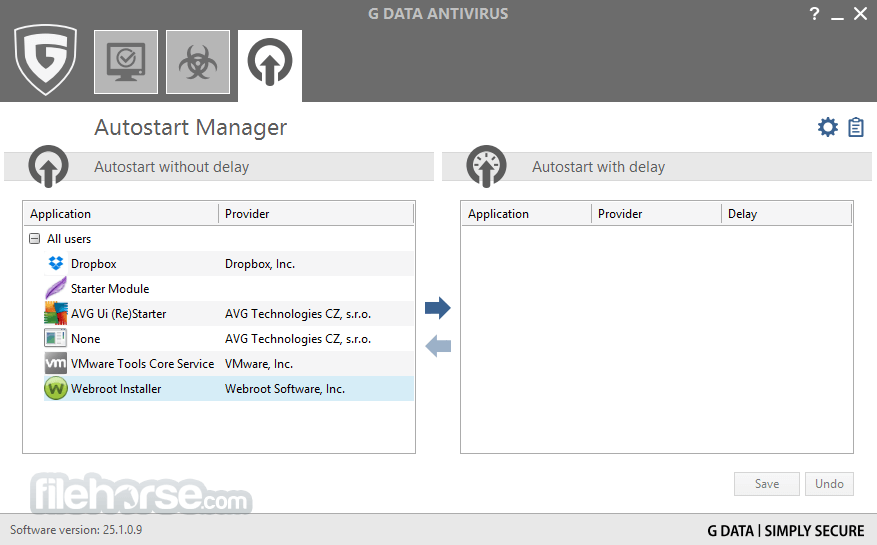Select the Webroot Installer row

[229, 389]
